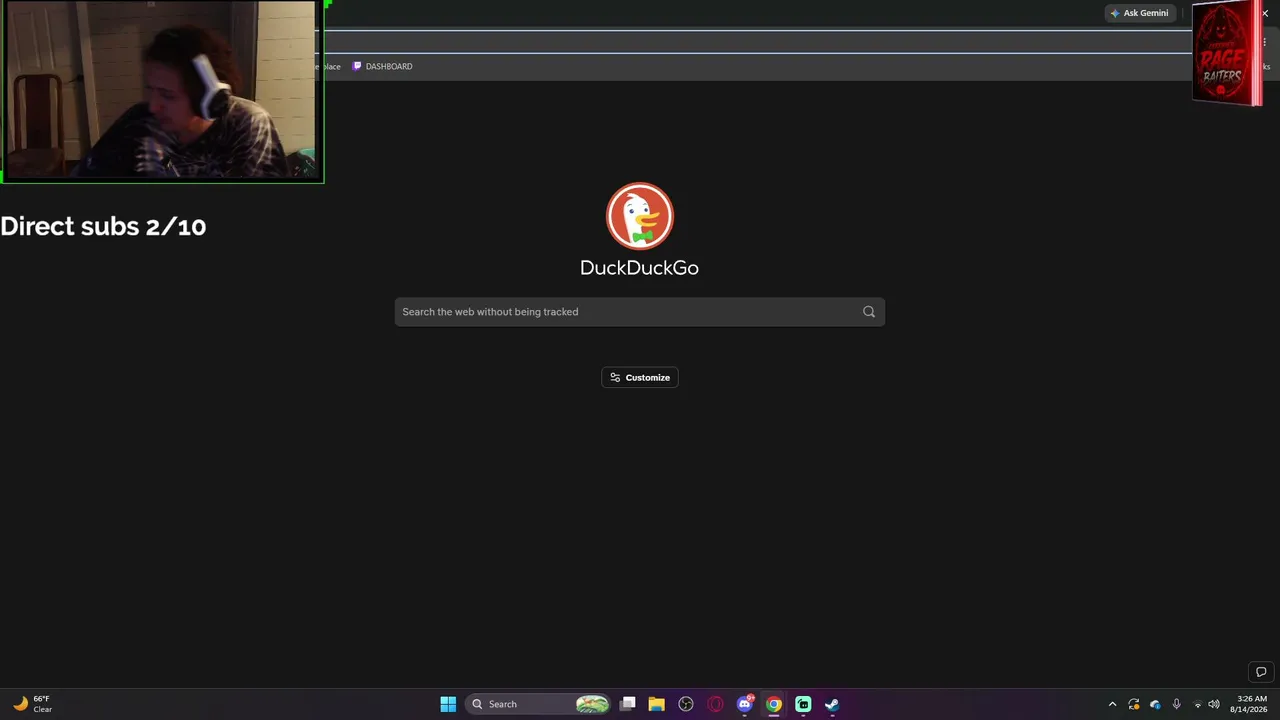Viewport: 1280px width, 720px height.
Task: Open OBS Studio from the taskbar
Action: (x=686, y=704)
